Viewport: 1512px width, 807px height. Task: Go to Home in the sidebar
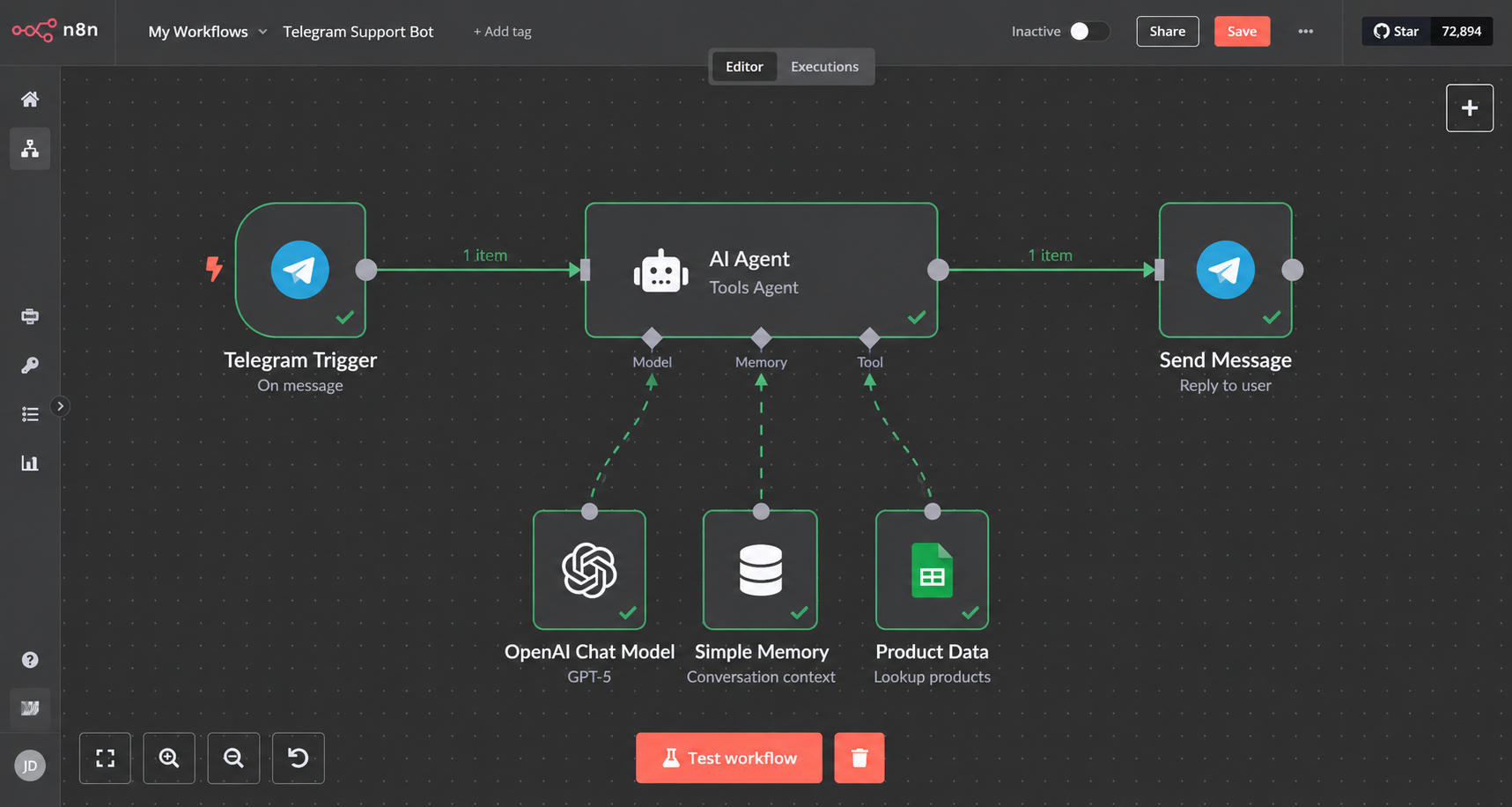point(30,99)
